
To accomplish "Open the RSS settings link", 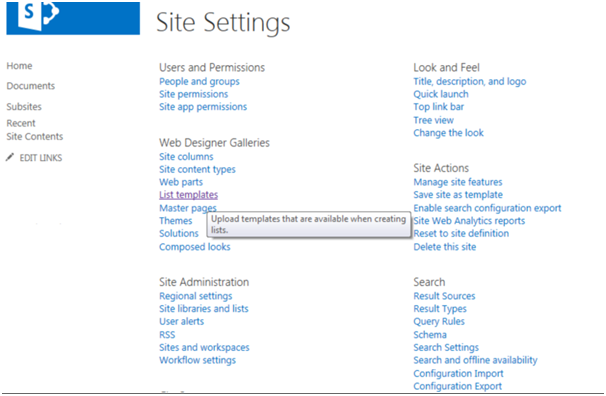I will 167,335.
